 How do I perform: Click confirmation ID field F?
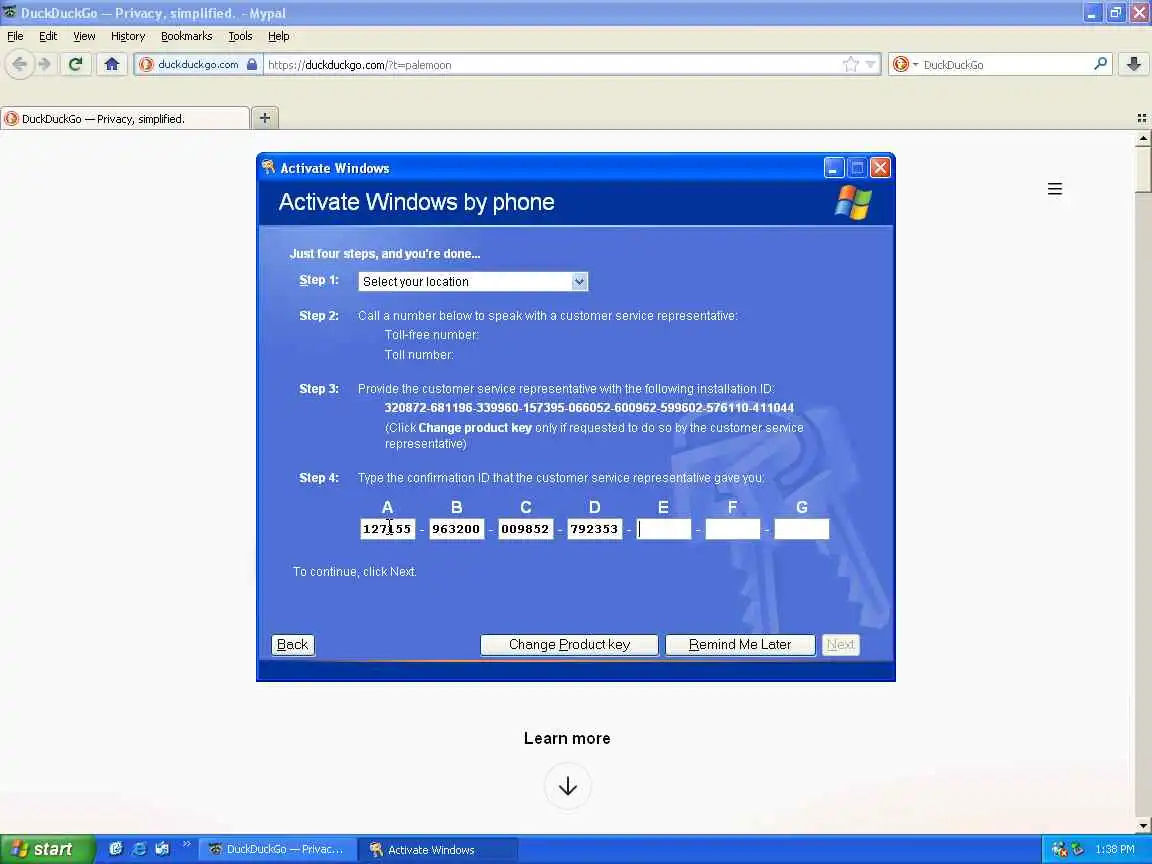tap(732, 529)
